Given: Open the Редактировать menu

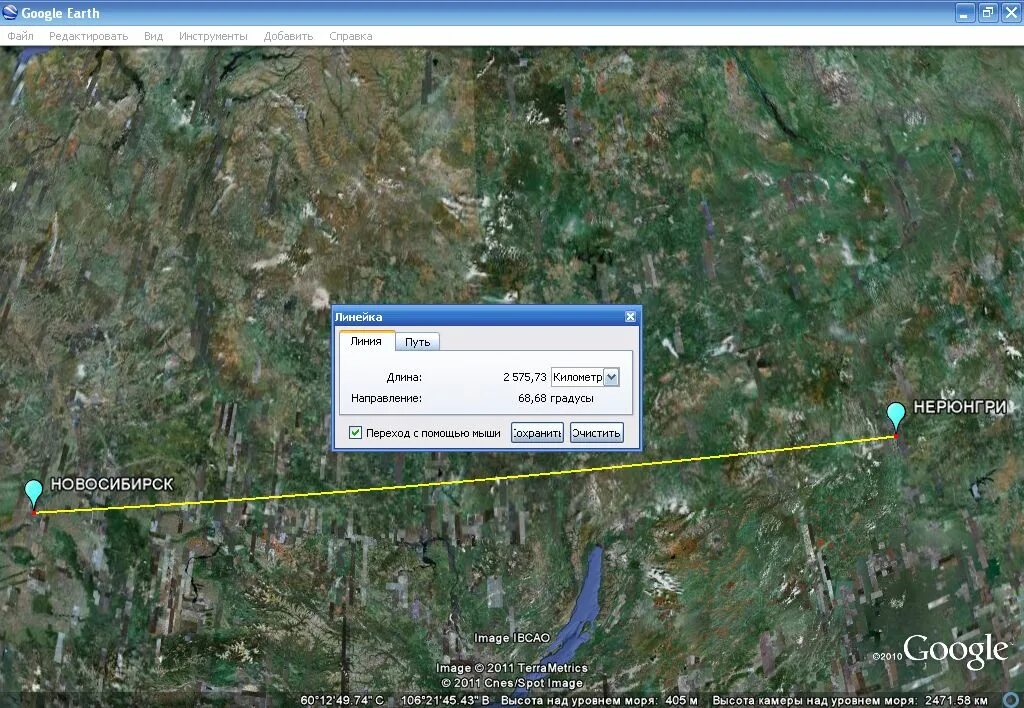Looking at the screenshot, I should 88,36.
